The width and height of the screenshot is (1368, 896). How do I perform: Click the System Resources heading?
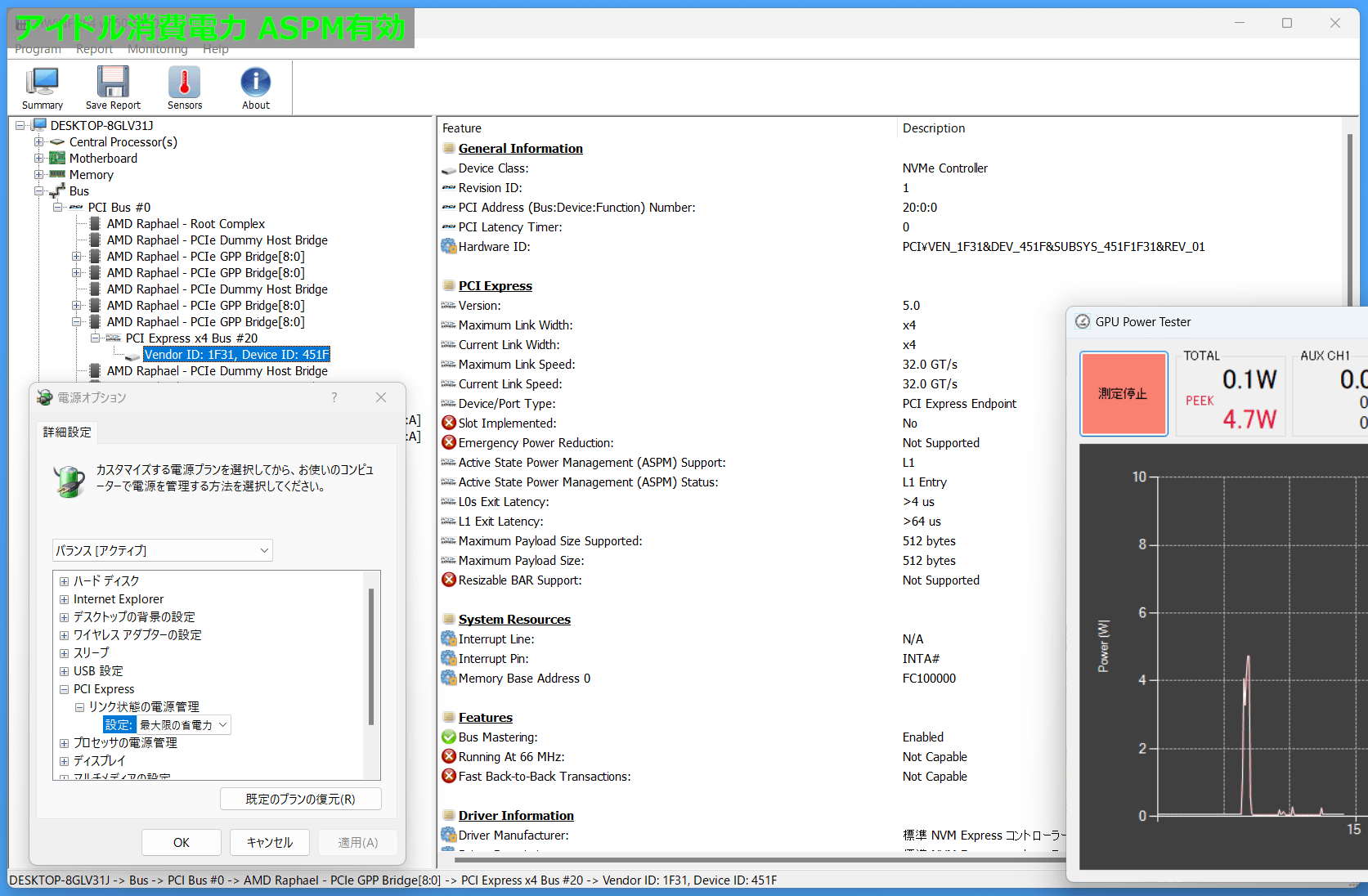click(514, 620)
